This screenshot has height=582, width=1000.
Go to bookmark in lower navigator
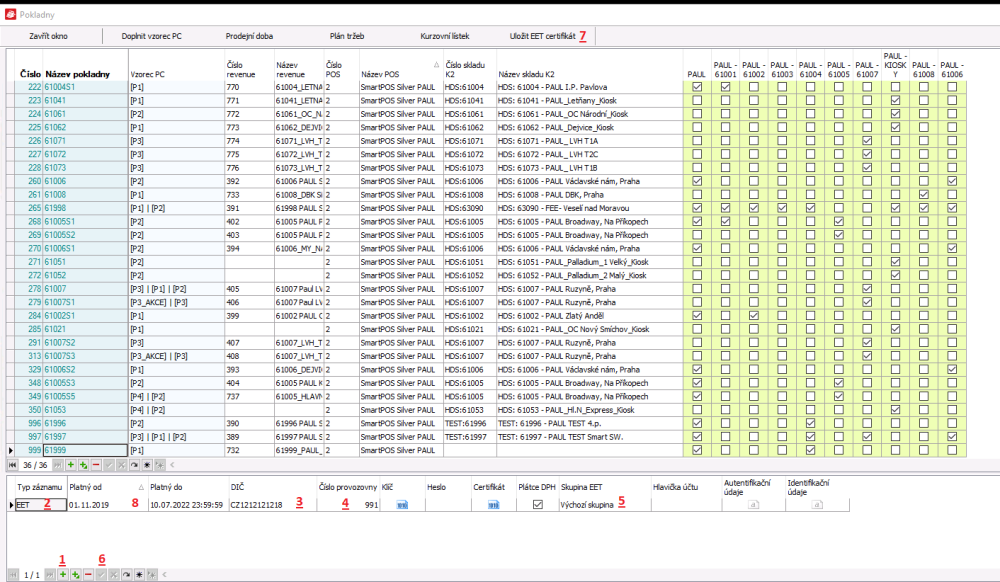click(x=152, y=574)
